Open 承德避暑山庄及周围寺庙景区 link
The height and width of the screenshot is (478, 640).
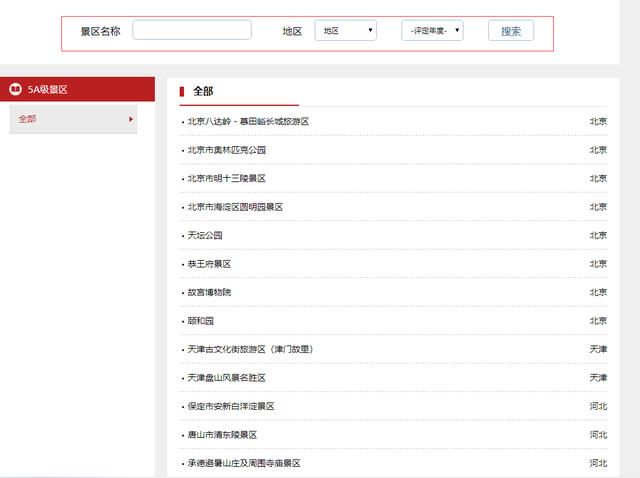coord(244,463)
